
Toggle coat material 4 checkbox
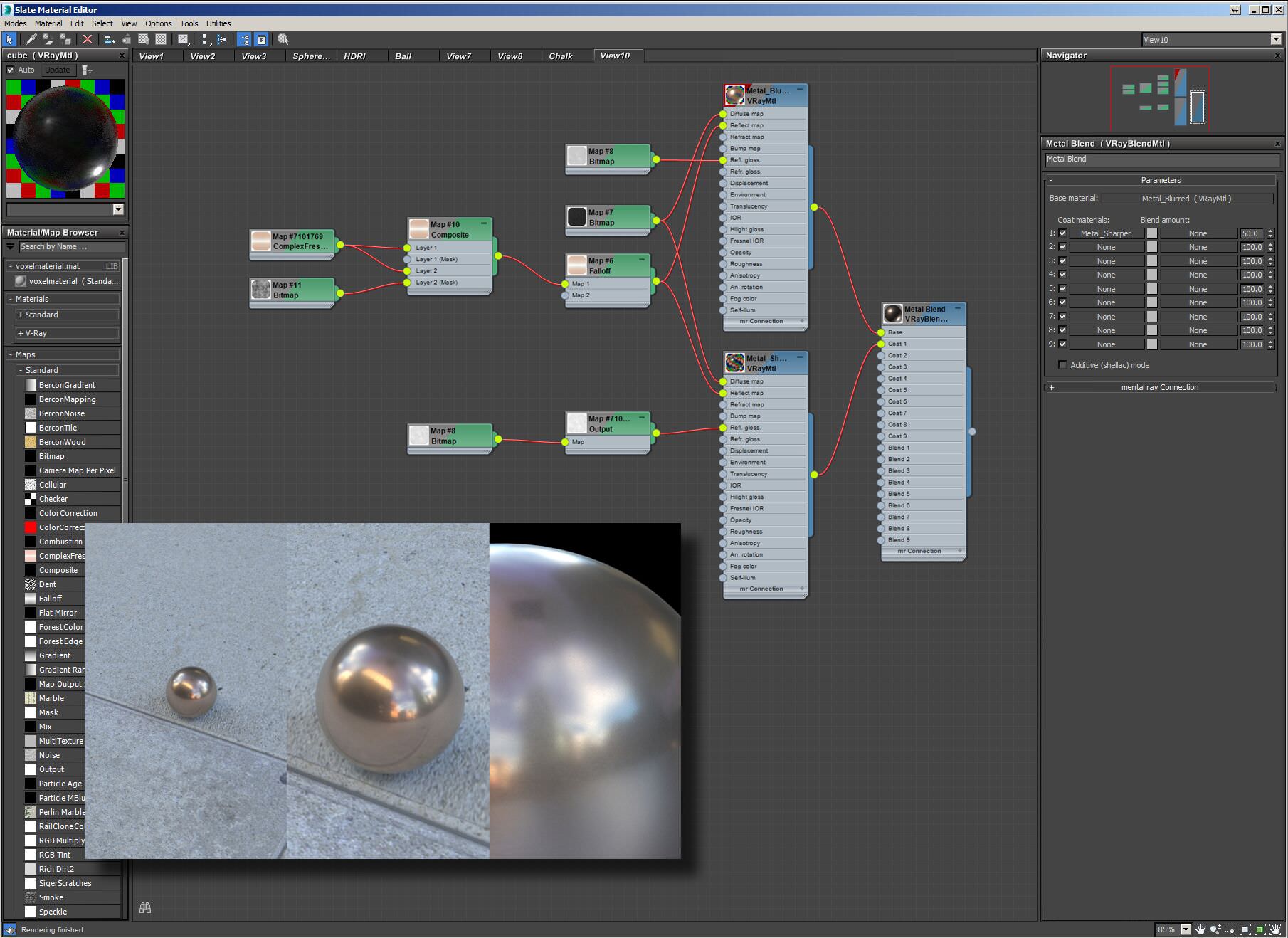(x=1062, y=275)
